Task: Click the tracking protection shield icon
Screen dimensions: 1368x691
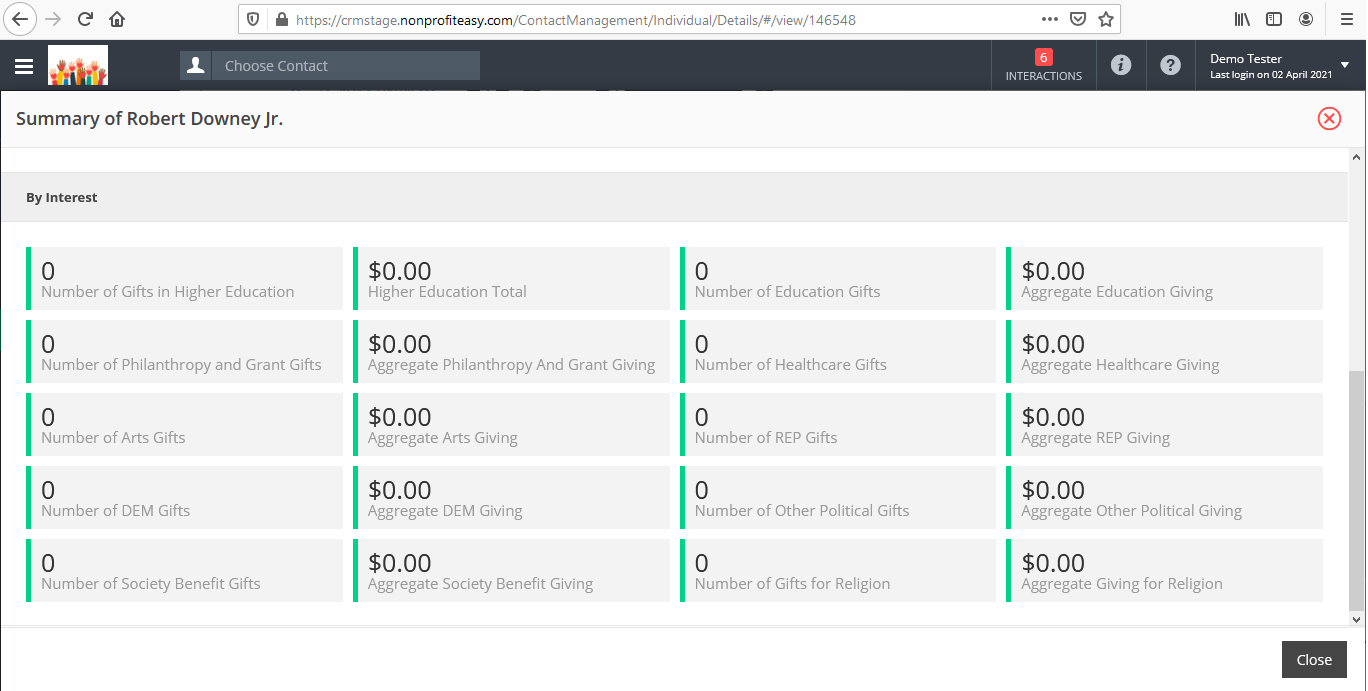Action: (x=253, y=19)
